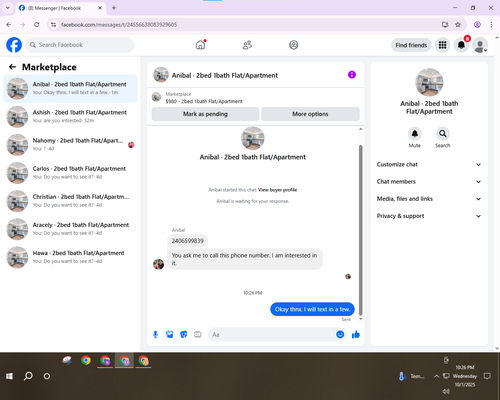This screenshot has width=500, height=400.
Task: Click the 2406599839 phone number message
Action: [x=187, y=241]
